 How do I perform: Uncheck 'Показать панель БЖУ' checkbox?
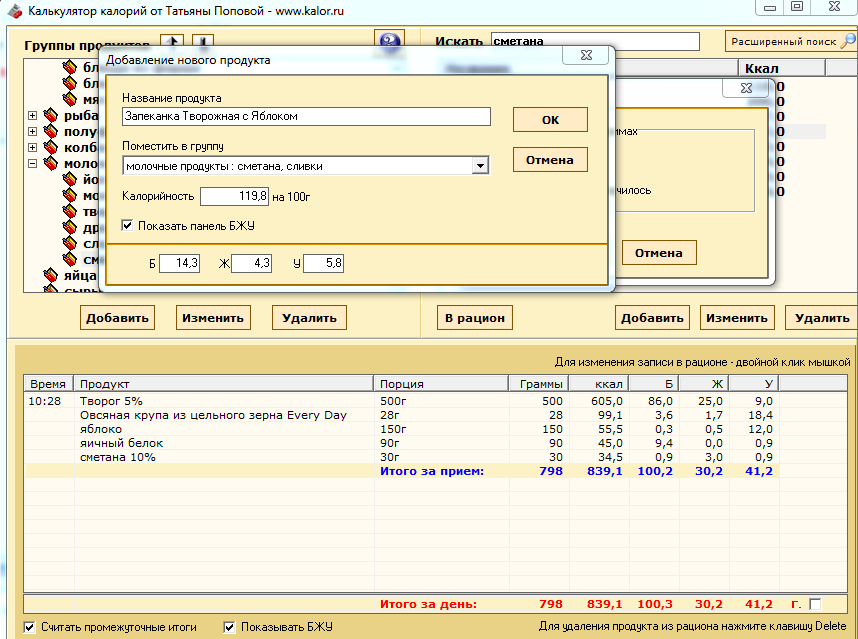point(127,225)
